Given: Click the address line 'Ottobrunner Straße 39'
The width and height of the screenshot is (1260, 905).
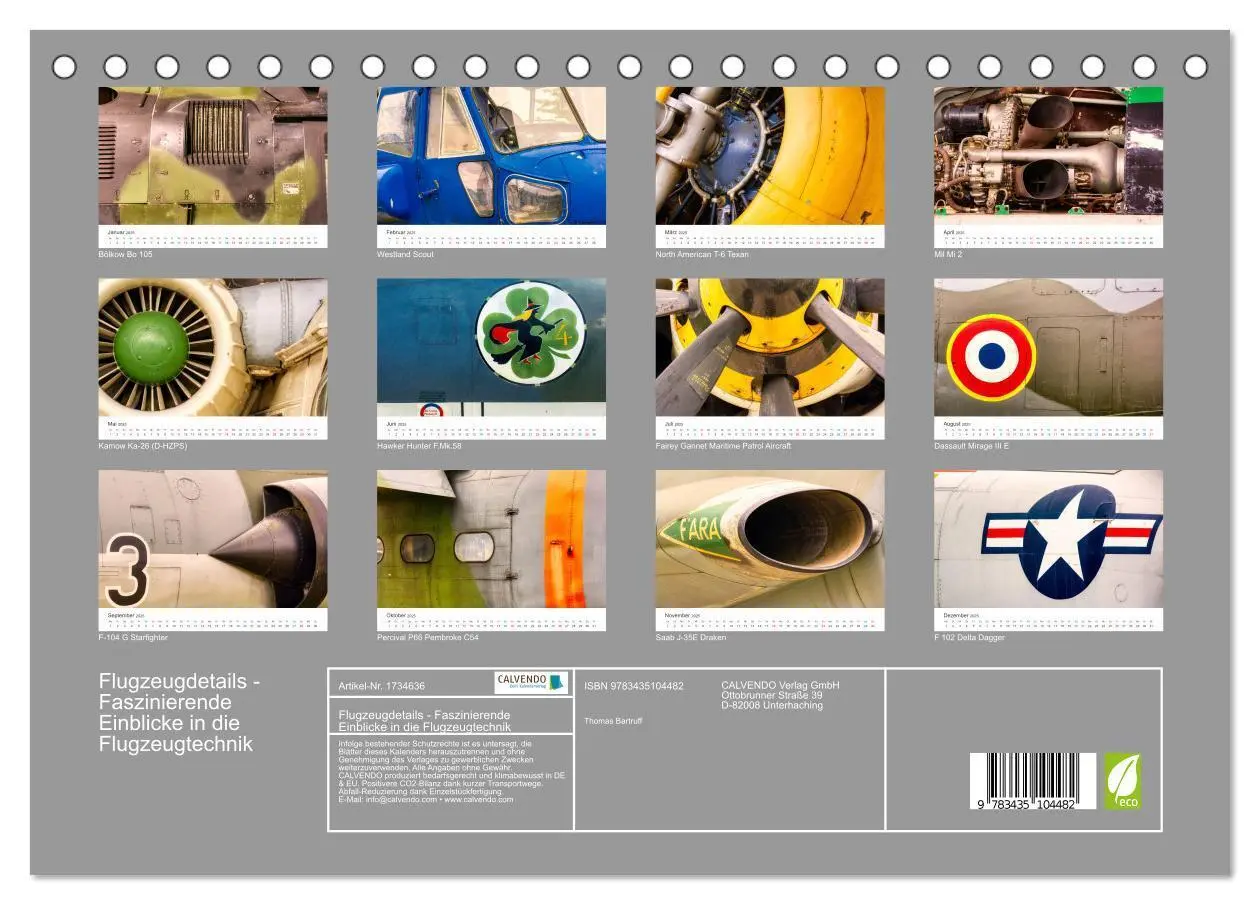Looking at the screenshot, I should pos(772,695).
